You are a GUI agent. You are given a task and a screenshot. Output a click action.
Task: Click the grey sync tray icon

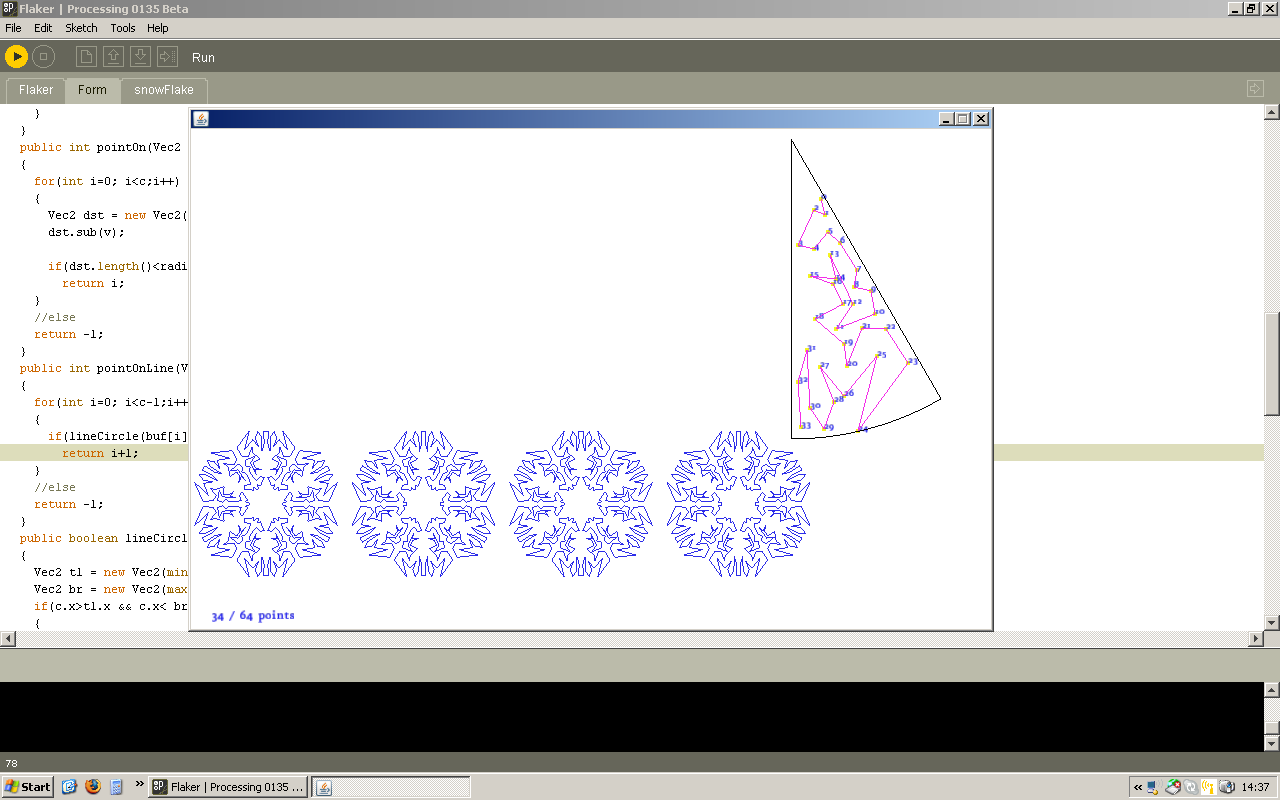pyautogui.click(x=1191, y=787)
